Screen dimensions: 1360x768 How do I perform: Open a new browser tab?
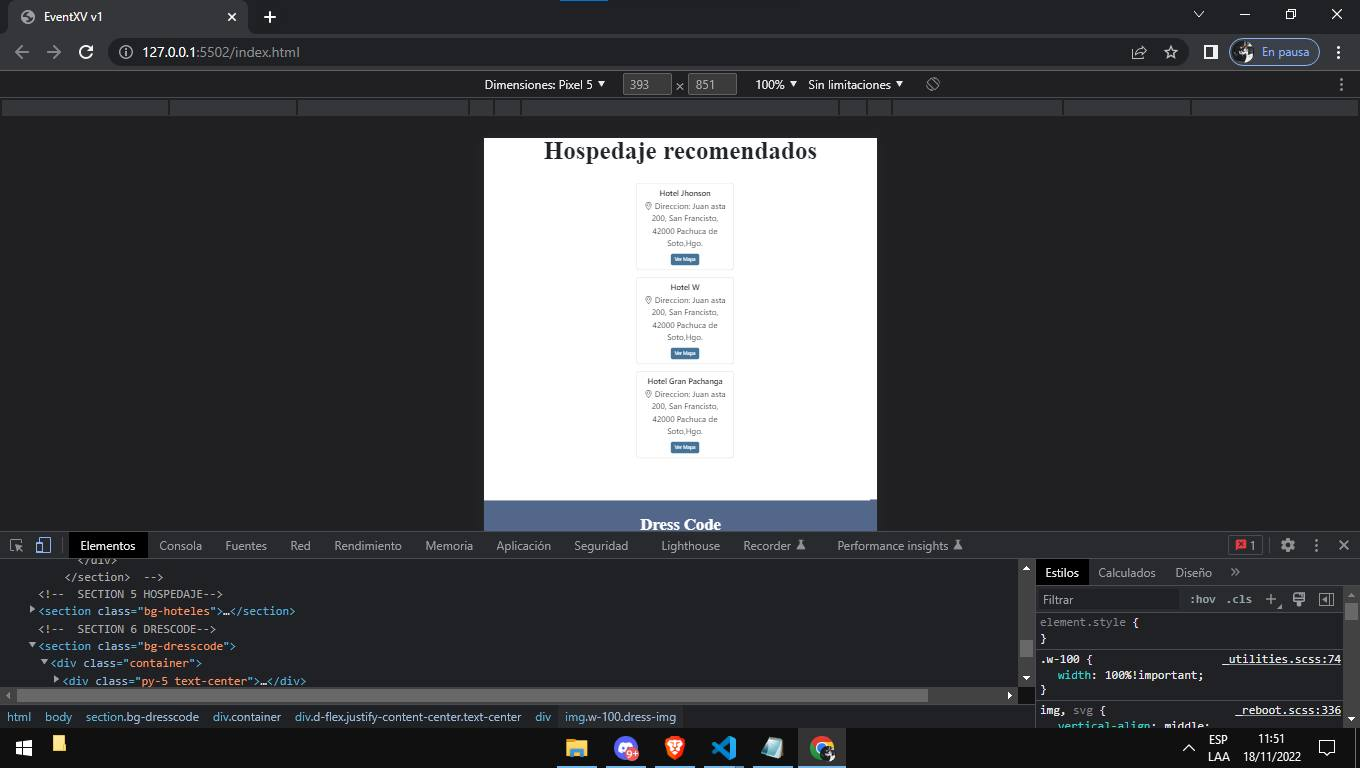point(270,17)
